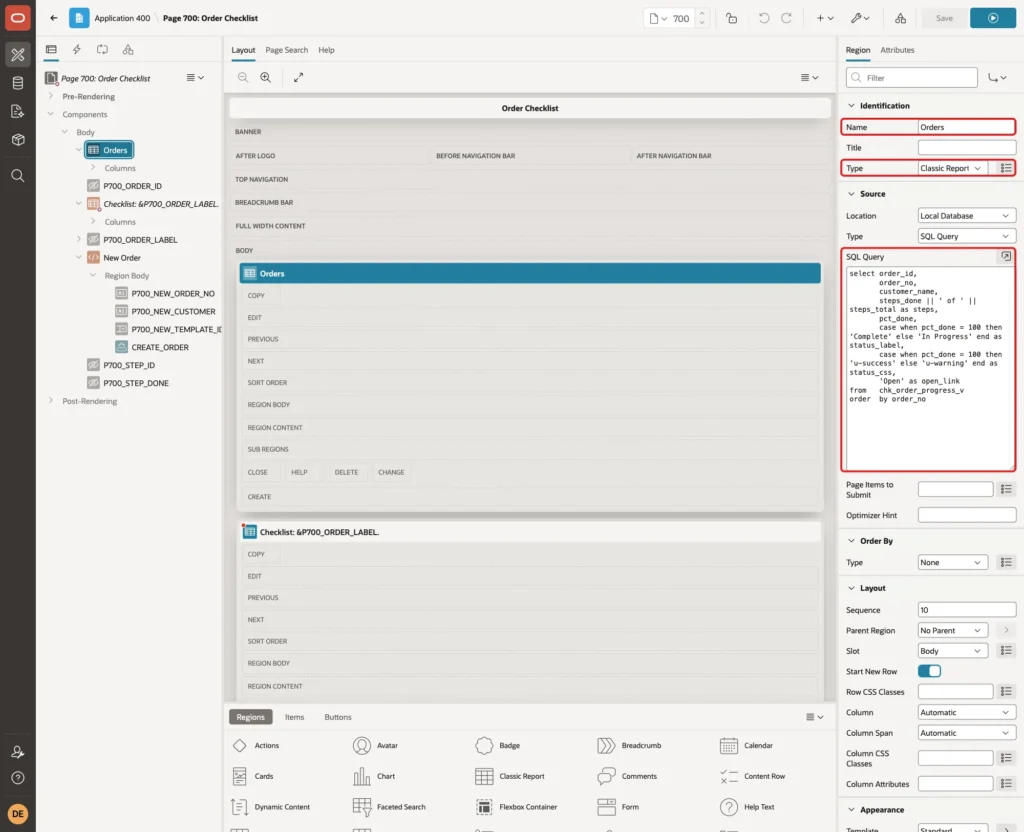Run the page with the play button
Viewport: 1024px width, 832px height.
[993, 18]
